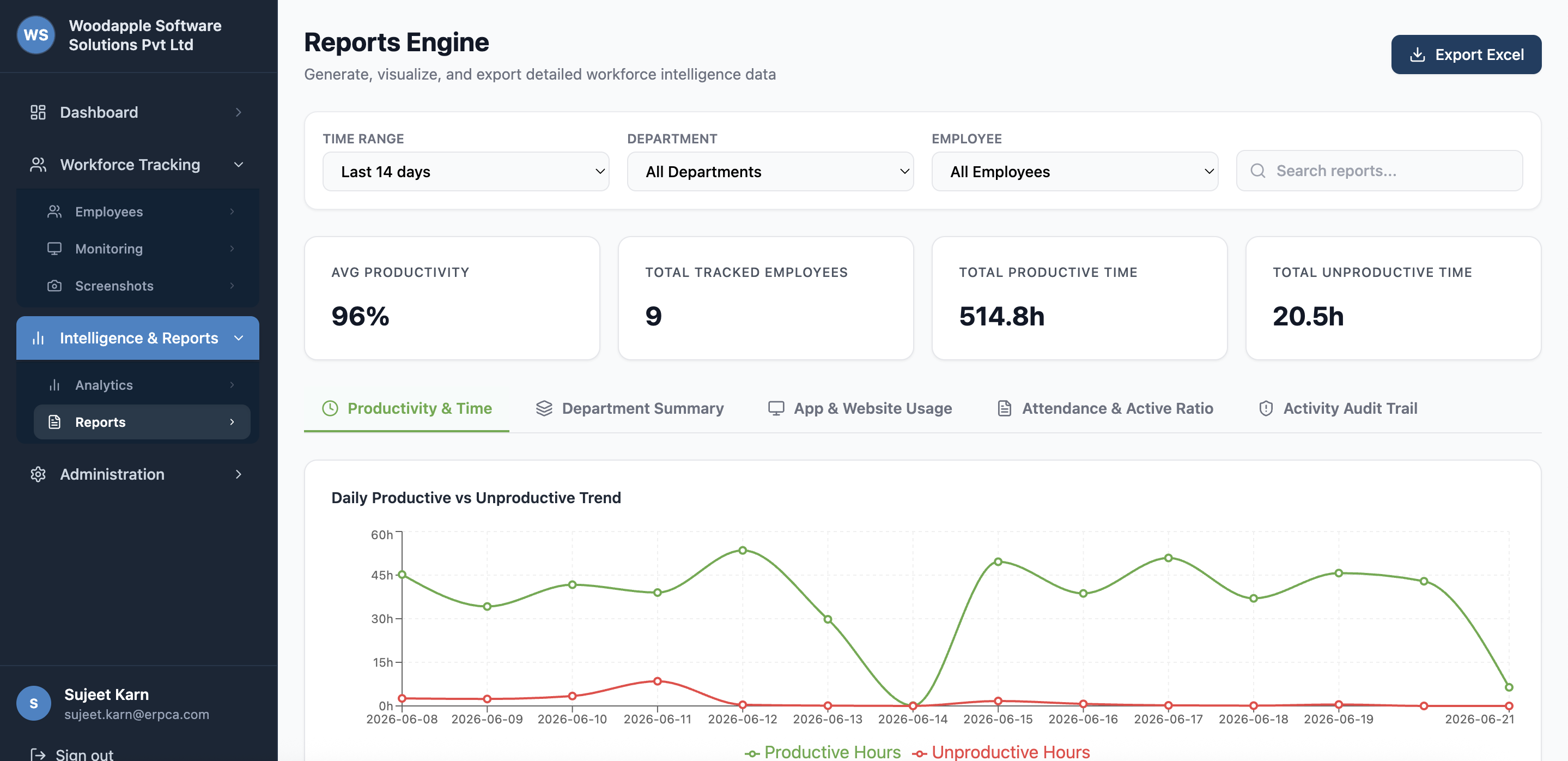Click the Sign out link
Screen dimensions: 1568x761
tap(72, 754)
